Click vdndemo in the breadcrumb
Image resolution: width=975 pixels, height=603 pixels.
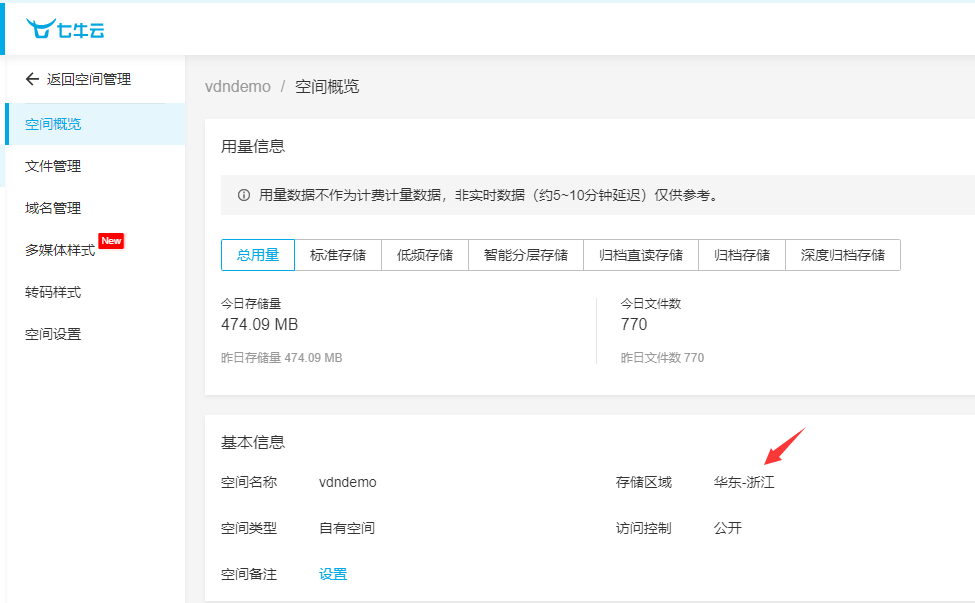[x=238, y=87]
